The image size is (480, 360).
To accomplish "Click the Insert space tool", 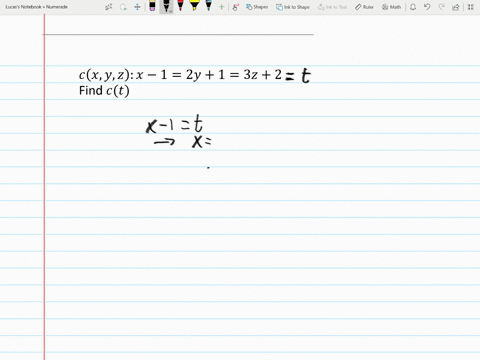I will [x=137, y=7].
